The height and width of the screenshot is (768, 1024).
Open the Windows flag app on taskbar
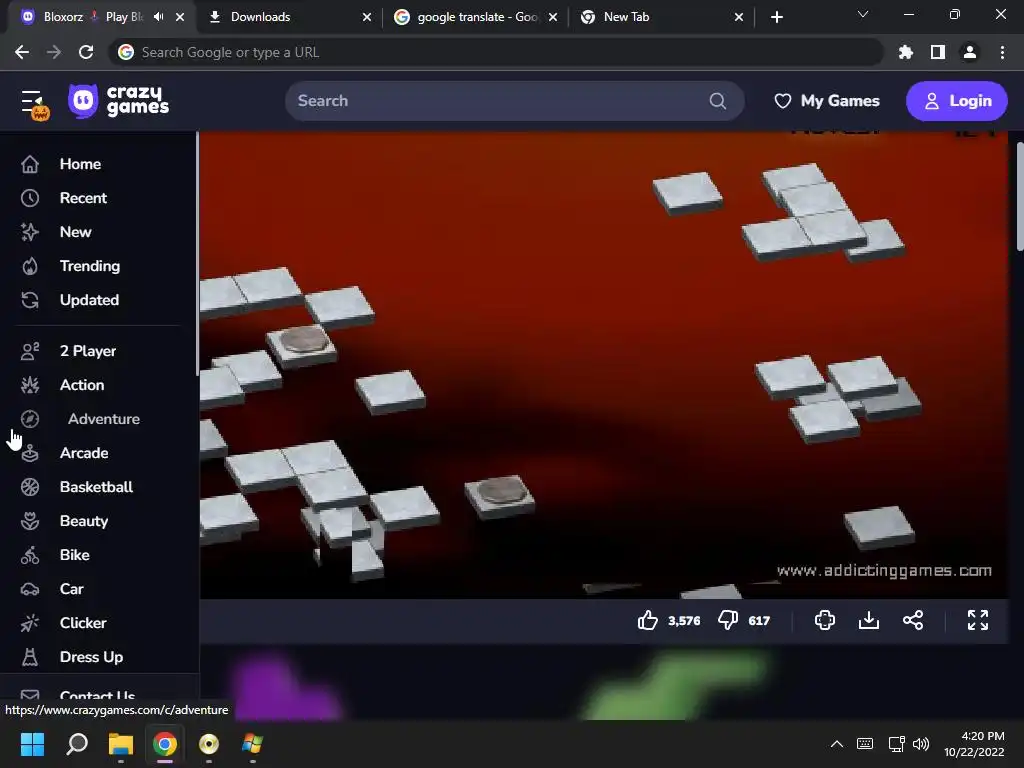pyautogui.click(x=252, y=744)
